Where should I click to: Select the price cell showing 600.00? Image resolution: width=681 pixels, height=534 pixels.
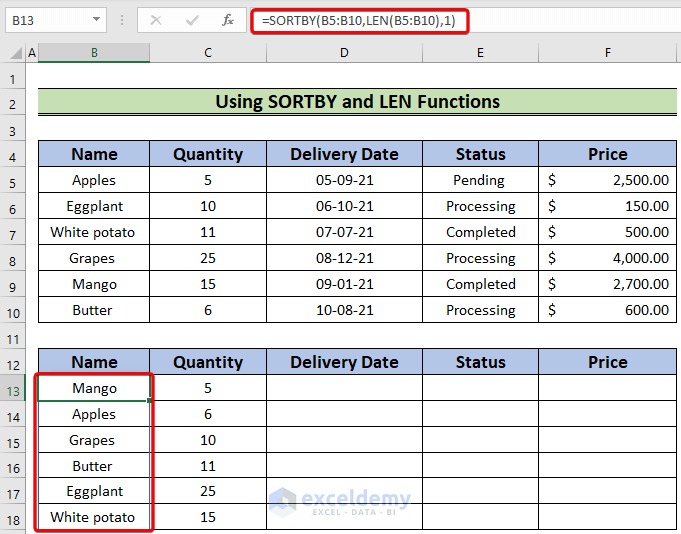click(x=607, y=310)
